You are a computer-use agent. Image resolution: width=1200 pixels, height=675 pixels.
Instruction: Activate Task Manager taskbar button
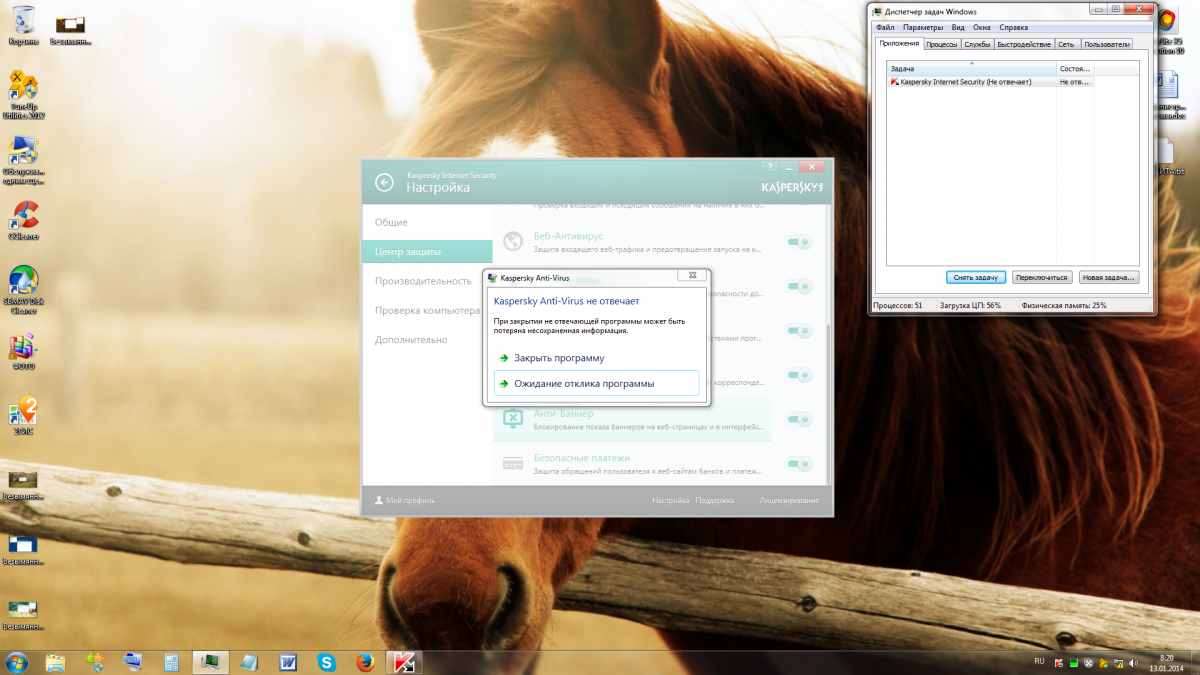pos(210,662)
